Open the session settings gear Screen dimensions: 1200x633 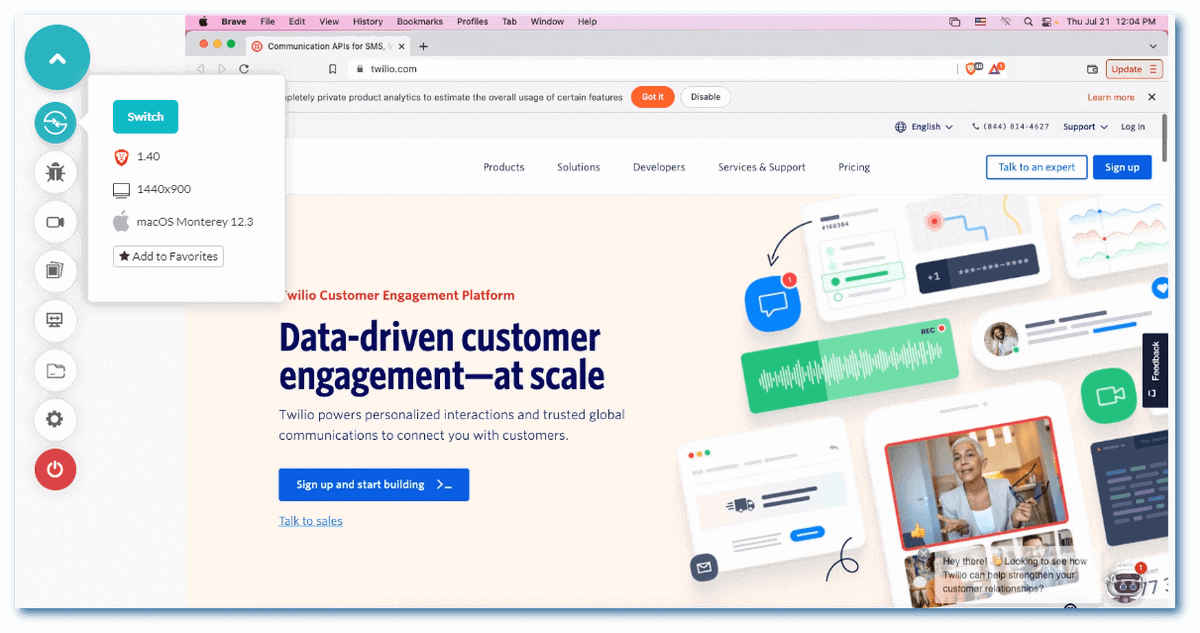(55, 419)
